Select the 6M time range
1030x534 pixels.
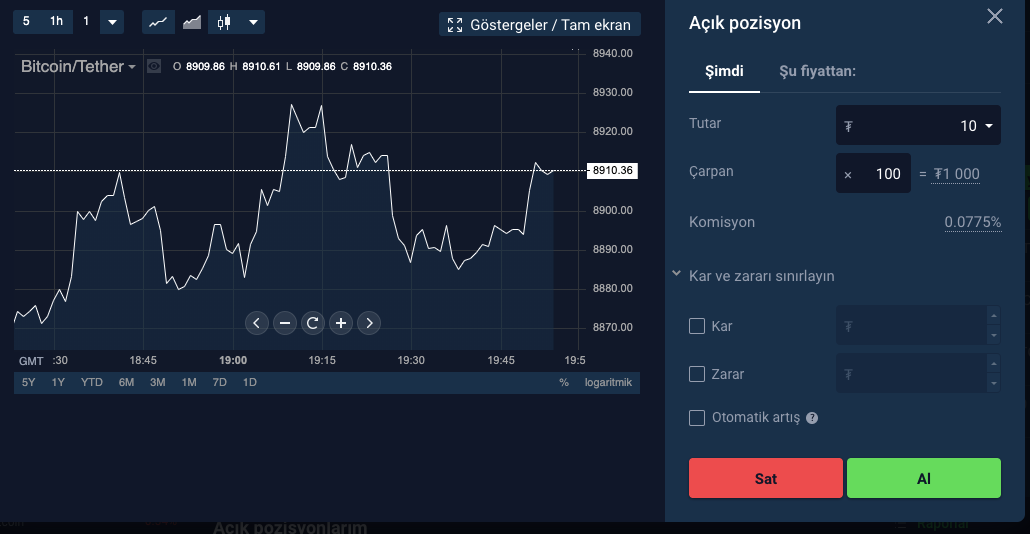(x=126, y=382)
